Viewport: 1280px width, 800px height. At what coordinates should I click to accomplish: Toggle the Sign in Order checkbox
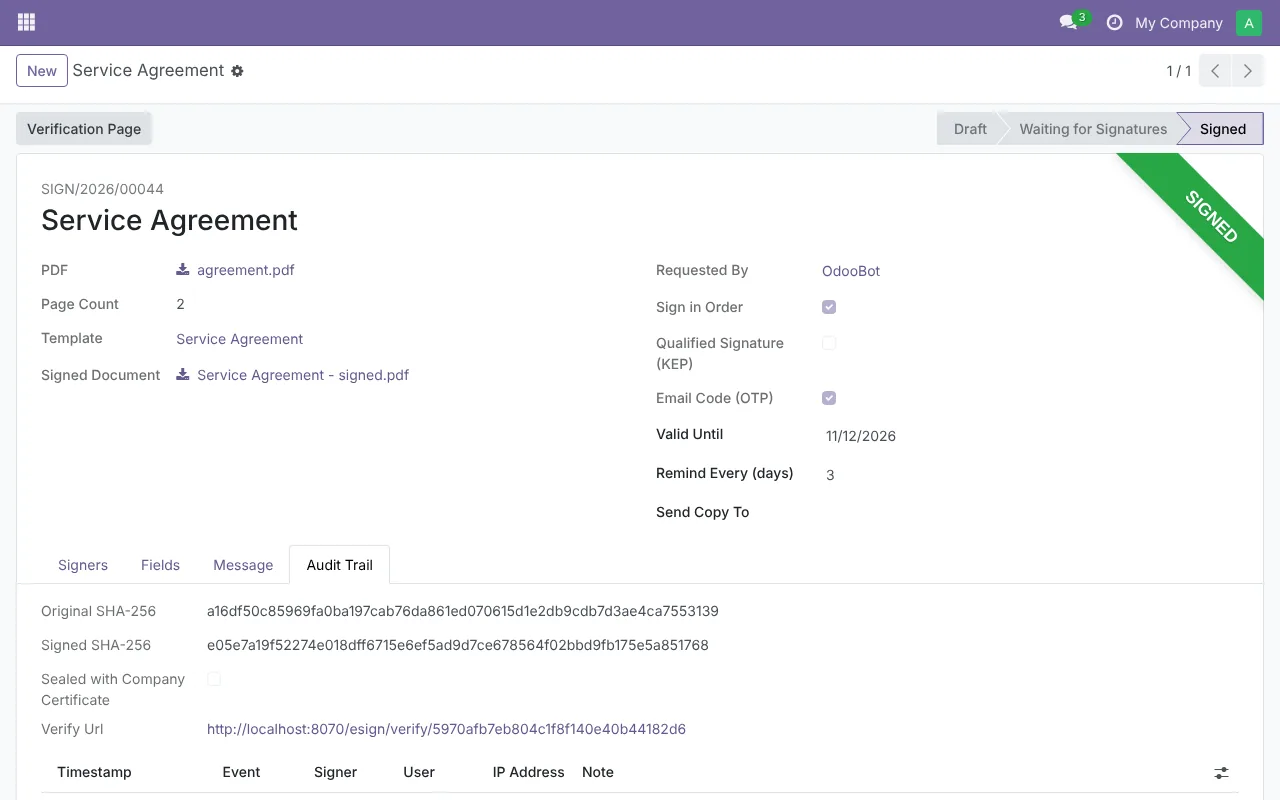(x=829, y=307)
